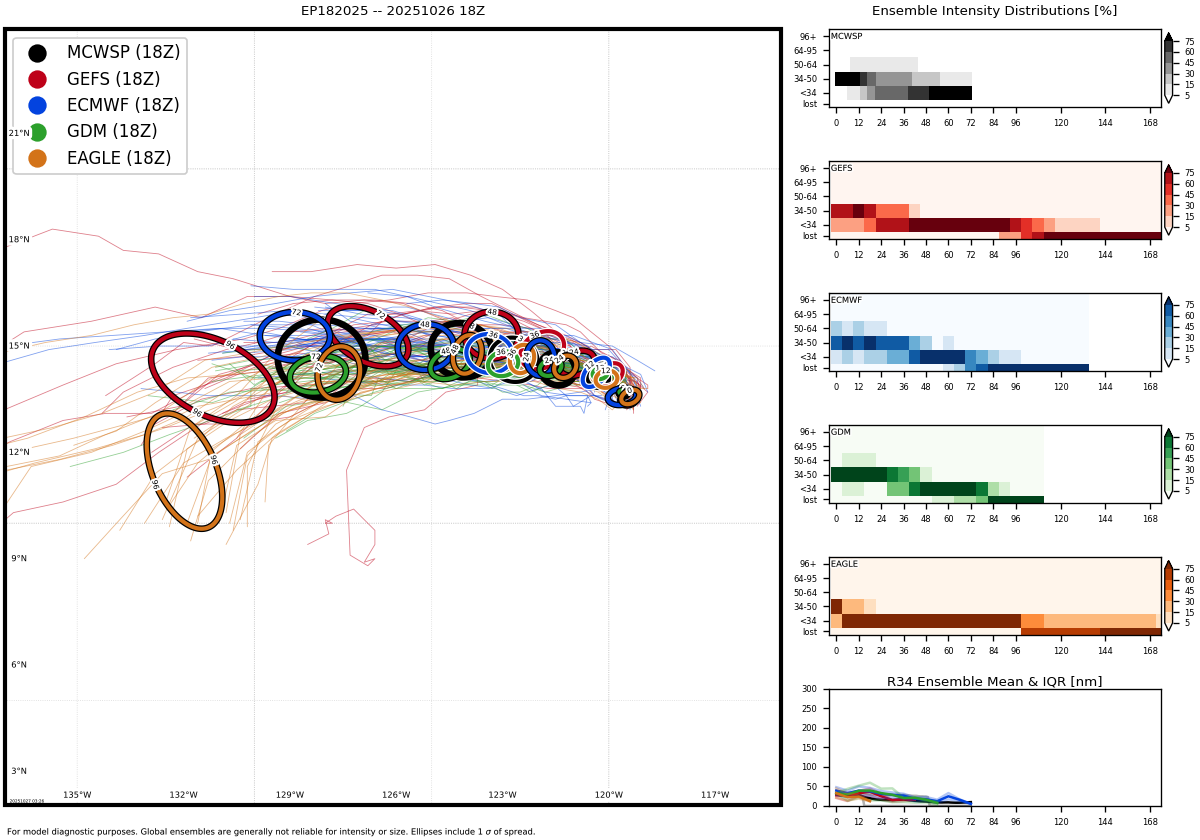1200x840 pixels.
Task: Click the orange EAGLE legend marker
Action: 37,158
